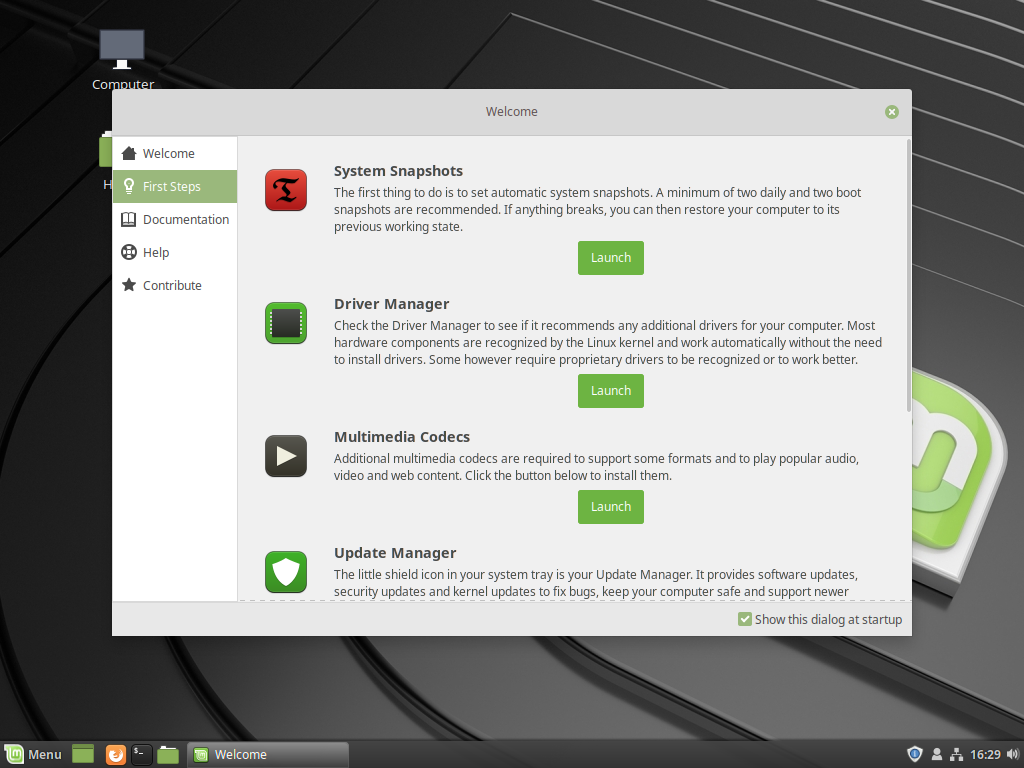Click the user icon in the system tray
The height and width of the screenshot is (768, 1024).
point(936,754)
